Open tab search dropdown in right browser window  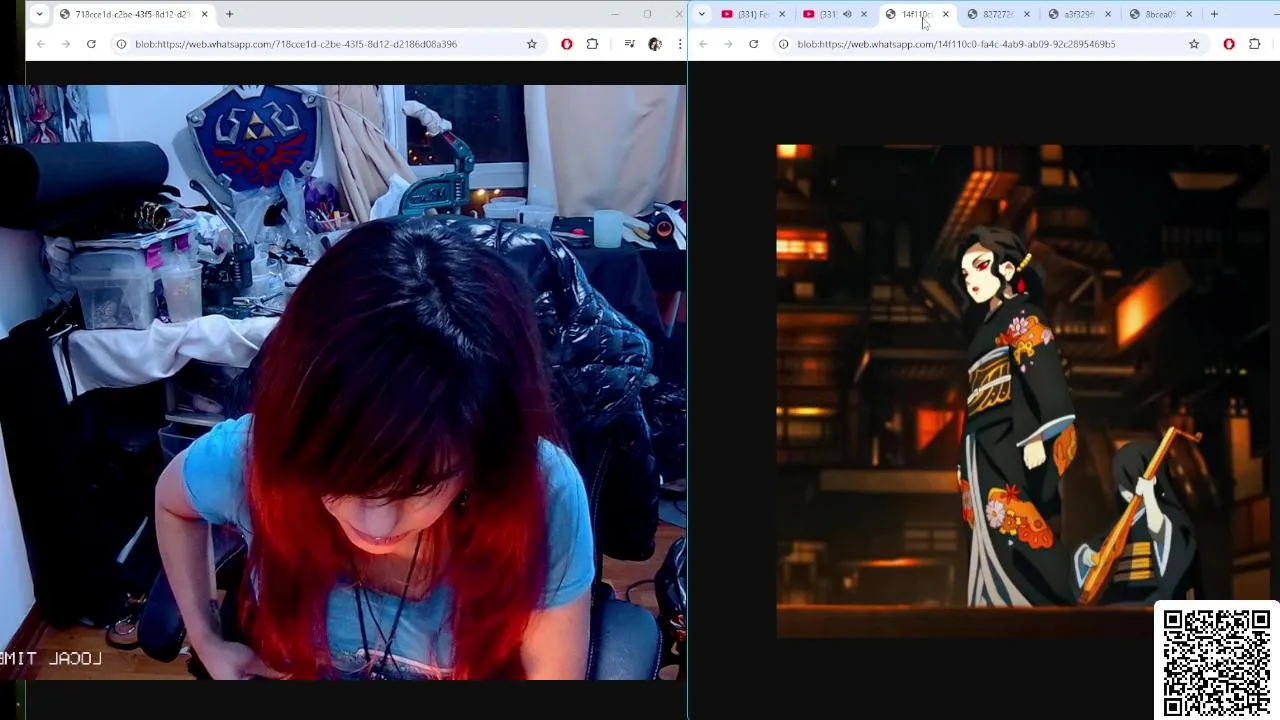pyautogui.click(x=702, y=14)
